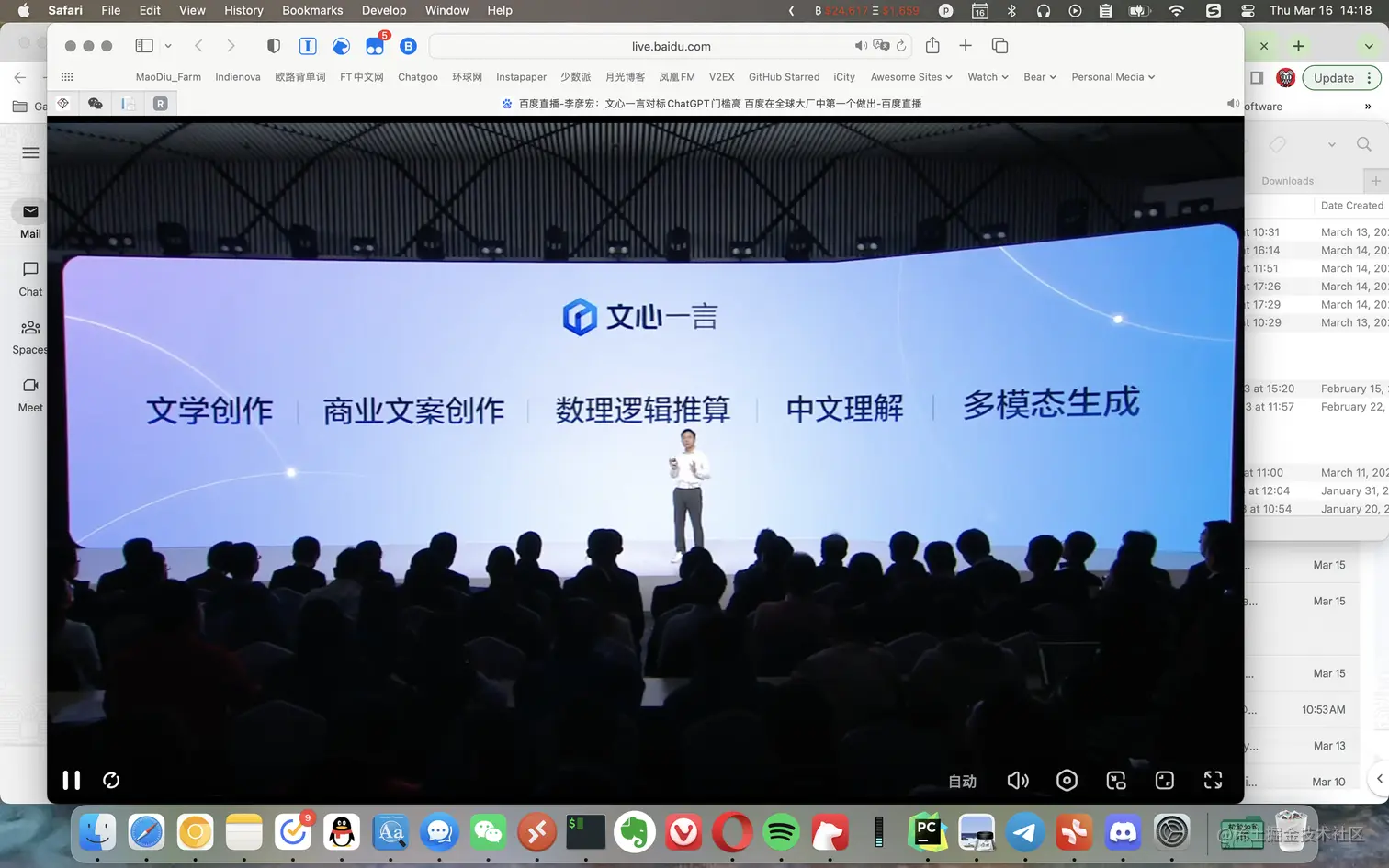Open macOS Control Center

tap(1248, 10)
